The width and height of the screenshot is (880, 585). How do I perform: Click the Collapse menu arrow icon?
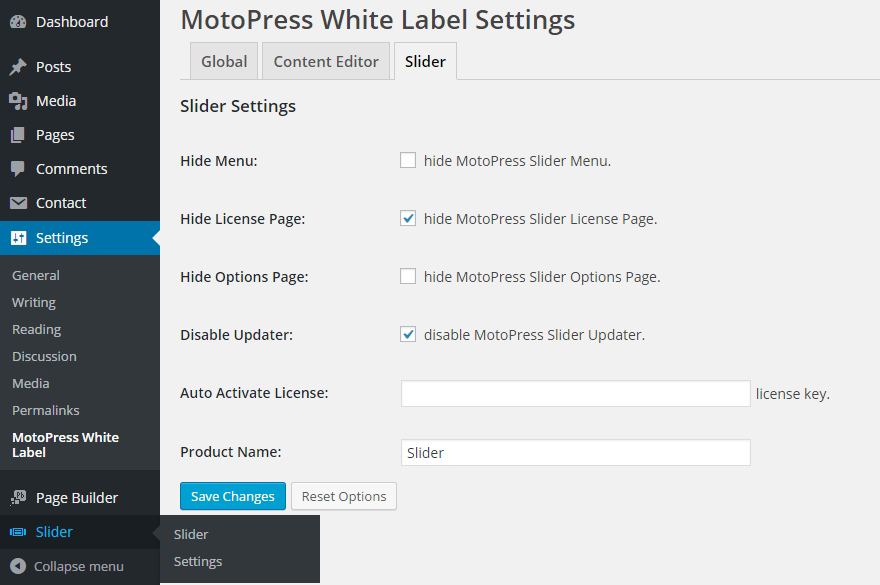pos(18,566)
